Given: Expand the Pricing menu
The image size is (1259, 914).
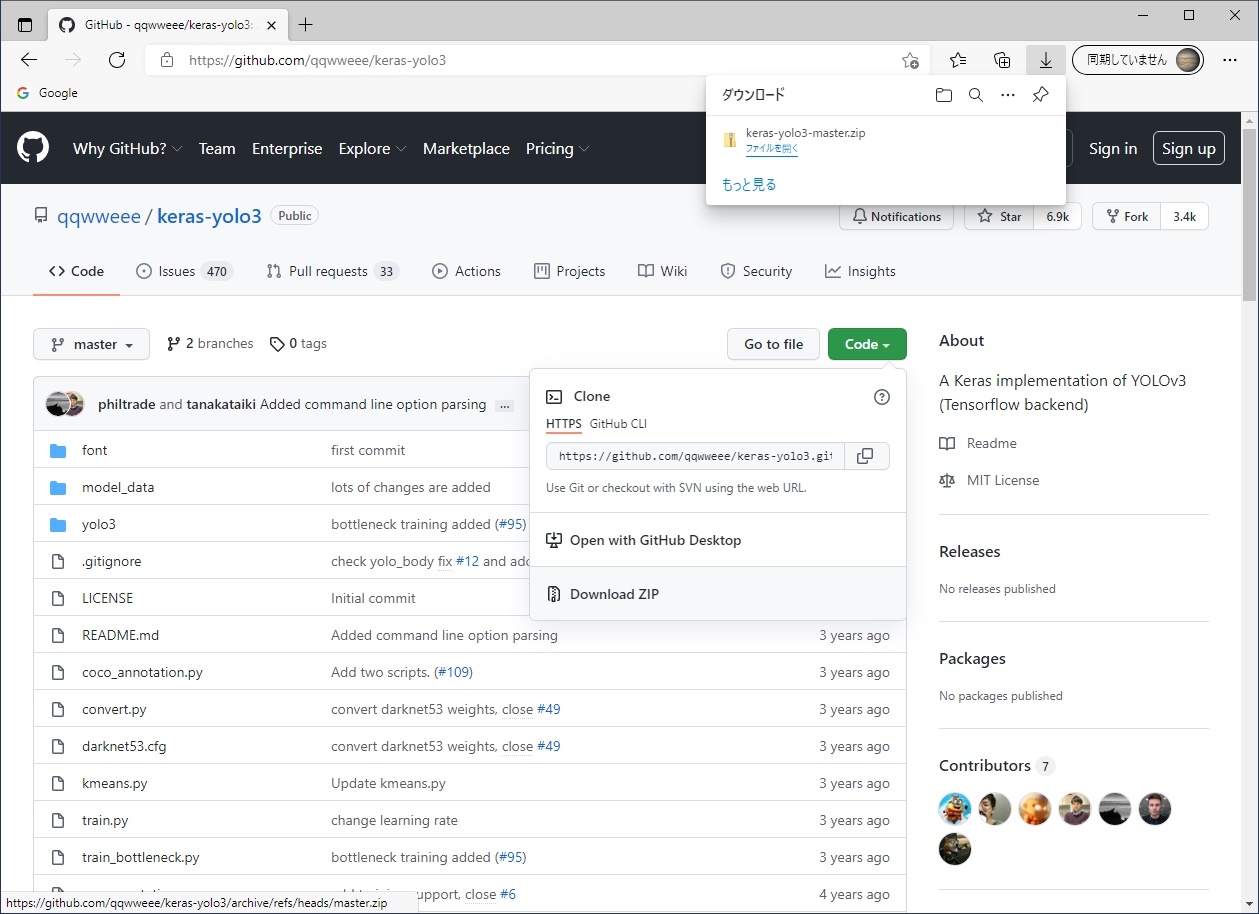Looking at the screenshot, I should [557, 148].
